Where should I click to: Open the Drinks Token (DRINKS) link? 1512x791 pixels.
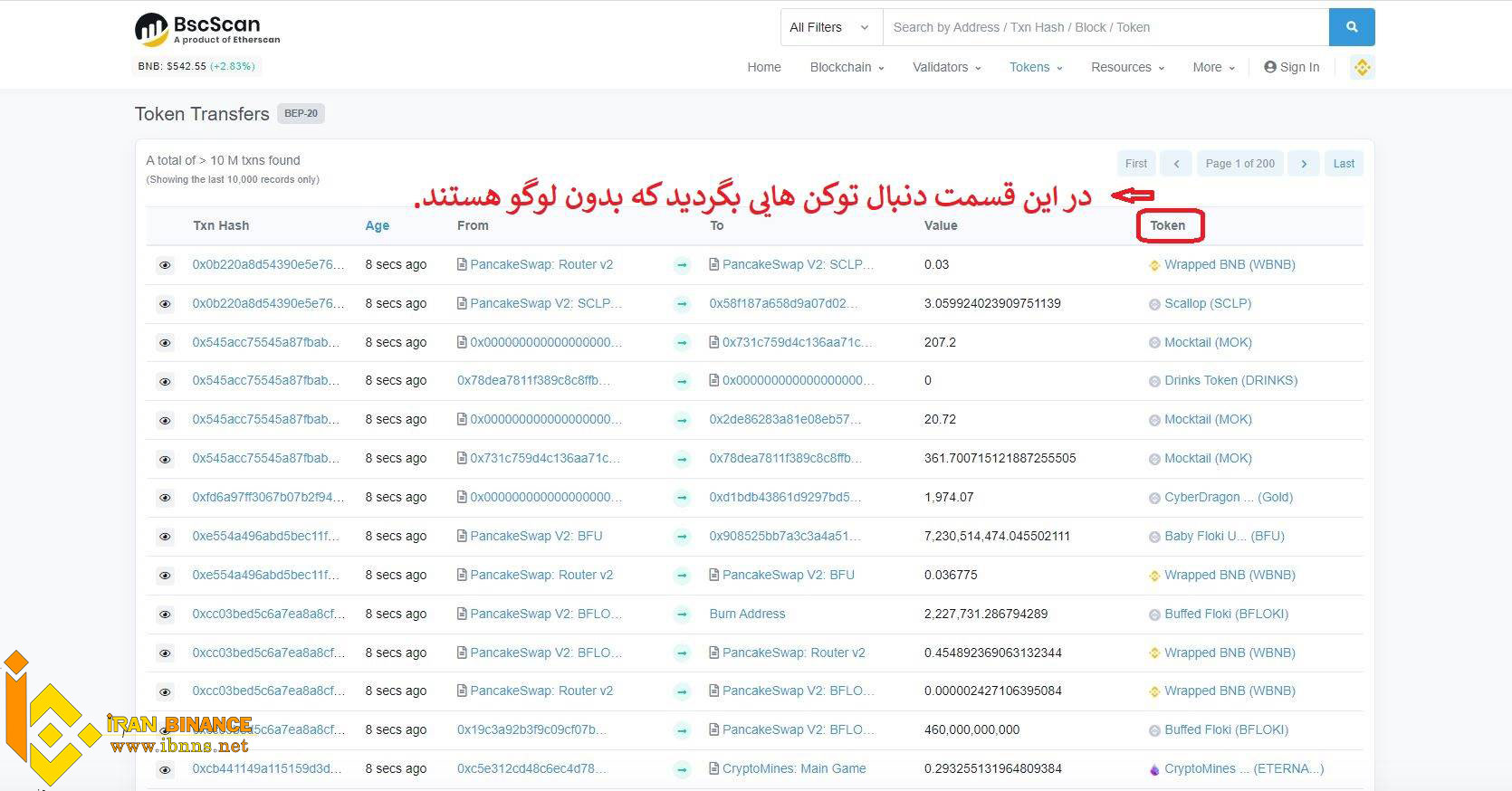point(1230,380)
